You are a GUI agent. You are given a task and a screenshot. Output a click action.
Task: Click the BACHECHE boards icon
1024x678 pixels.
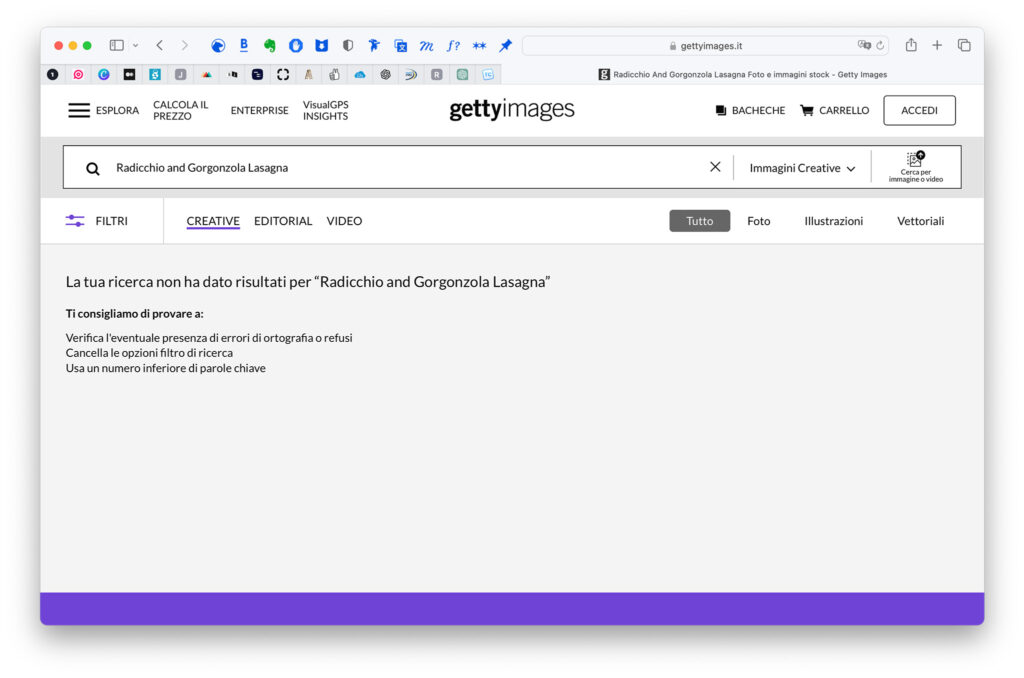[x=720, y=110]
